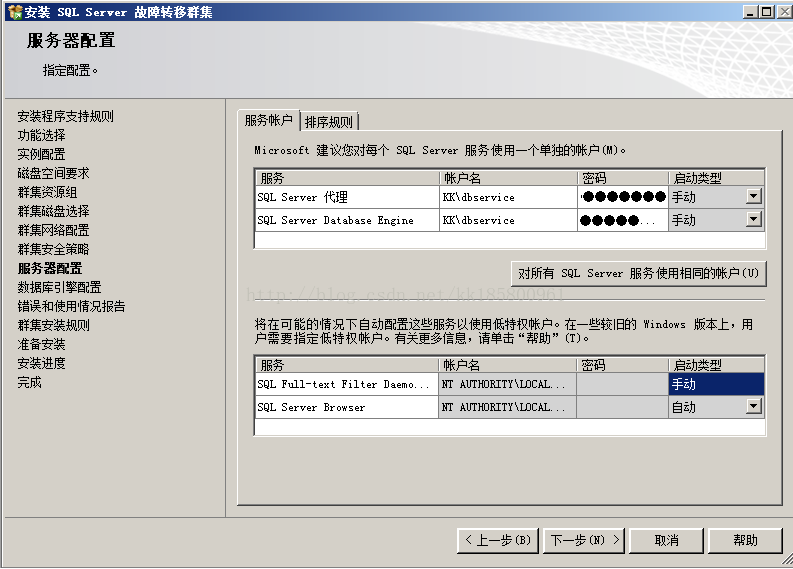Edit account name for SQL Server Database Engine
The width and height of the screenshot is (793, 569).
[508, 220]
